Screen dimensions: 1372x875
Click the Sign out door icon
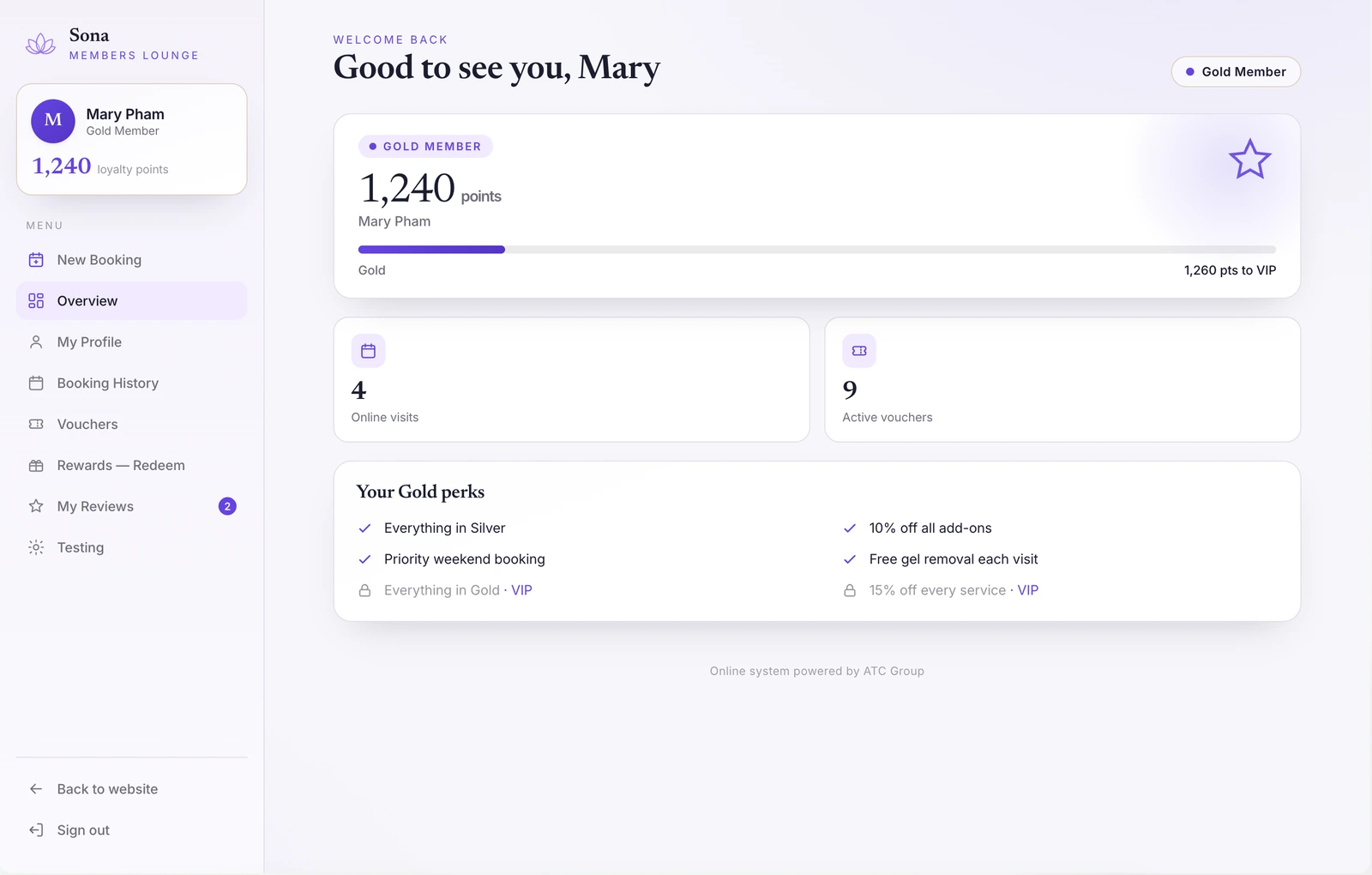point(36,830)
